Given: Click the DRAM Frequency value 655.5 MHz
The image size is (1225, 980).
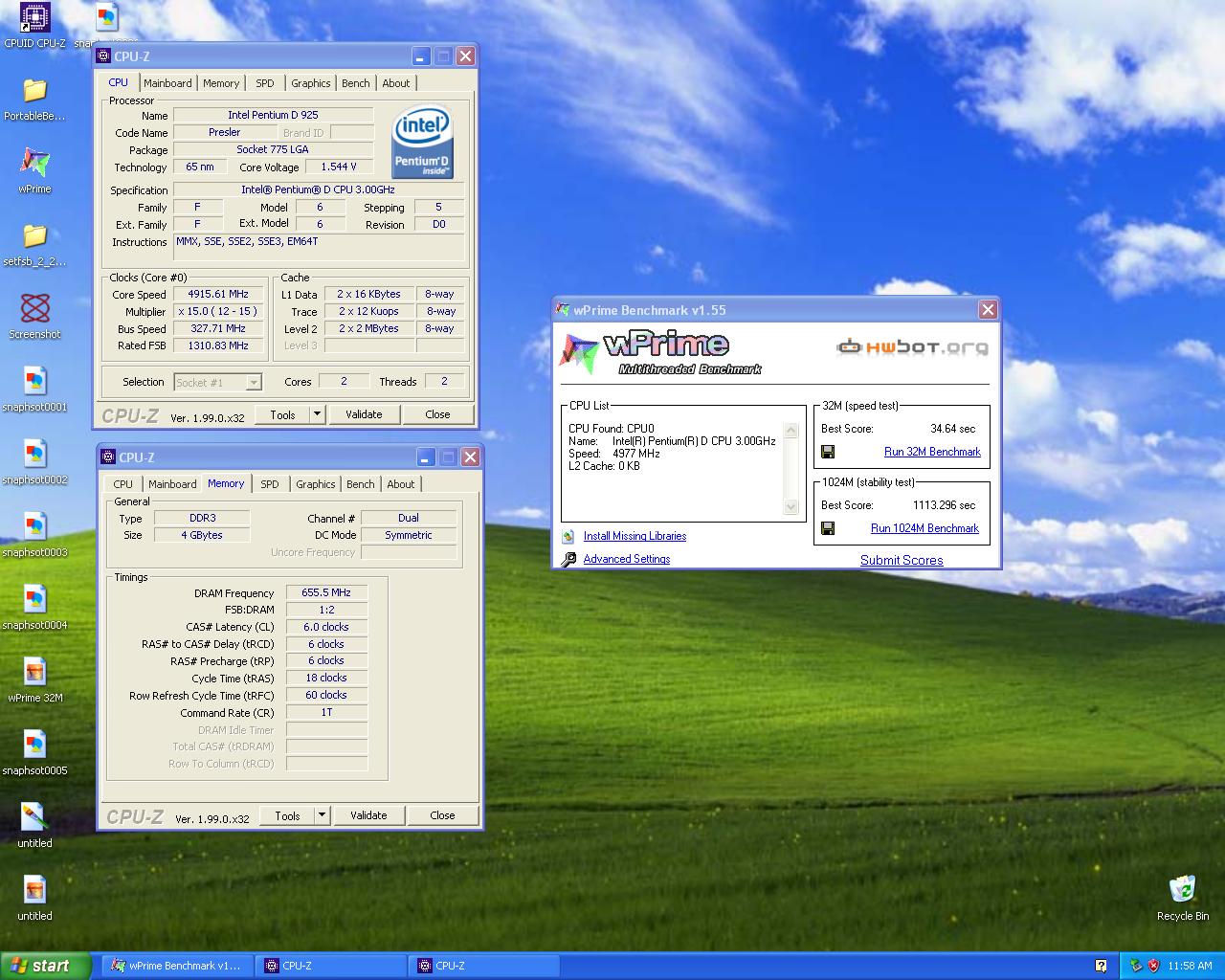Looking at the screenshot, I should (326, 592).
